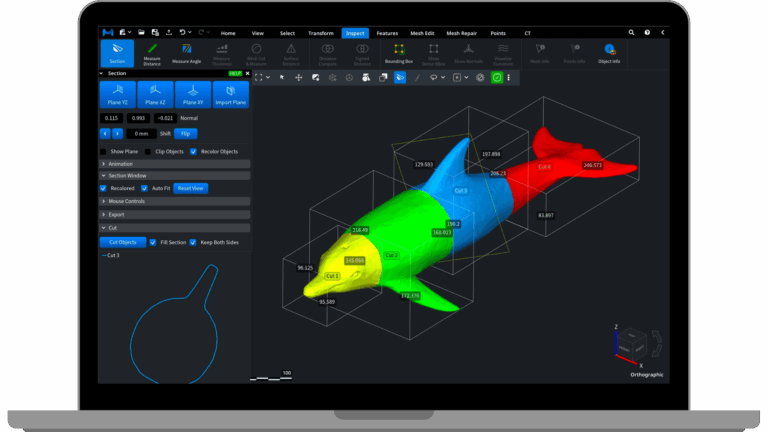Collapse the Cut section

coord(113,227)
